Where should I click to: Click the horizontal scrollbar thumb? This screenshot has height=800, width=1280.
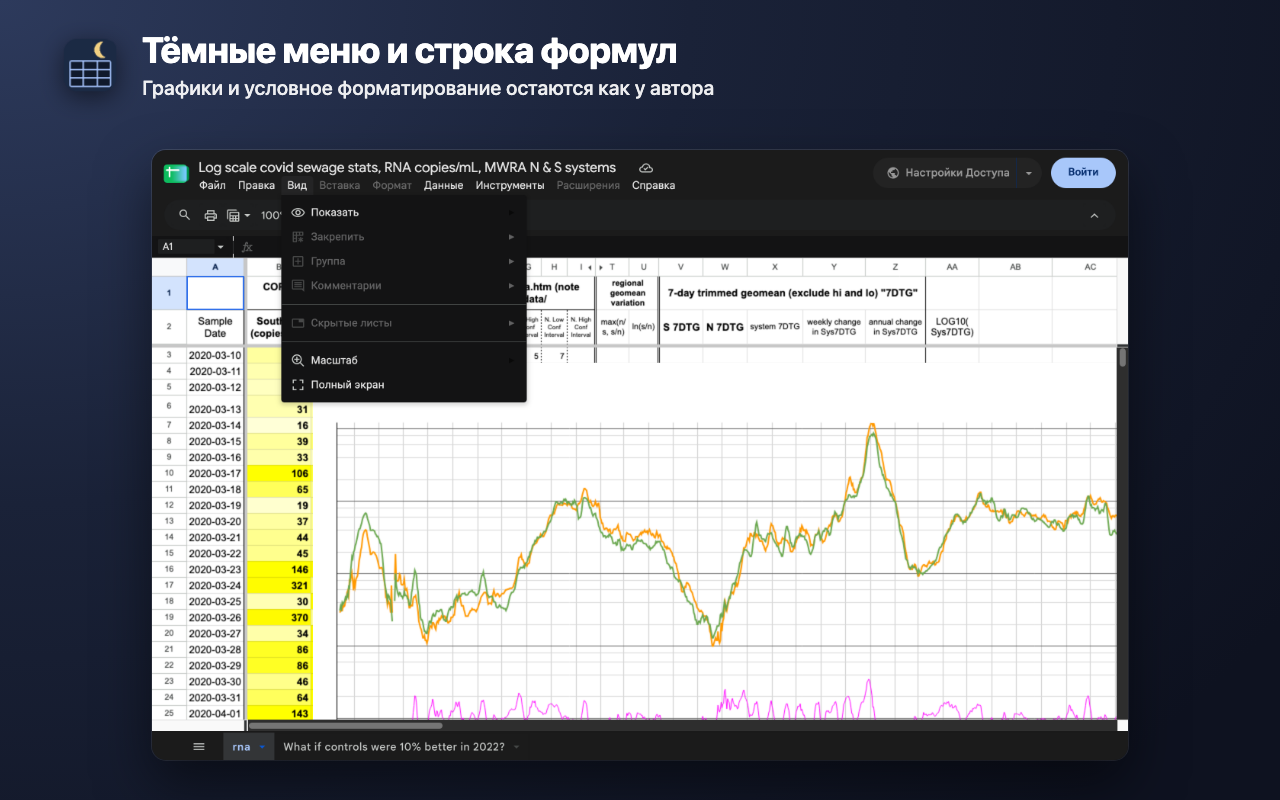pos(345,725)
